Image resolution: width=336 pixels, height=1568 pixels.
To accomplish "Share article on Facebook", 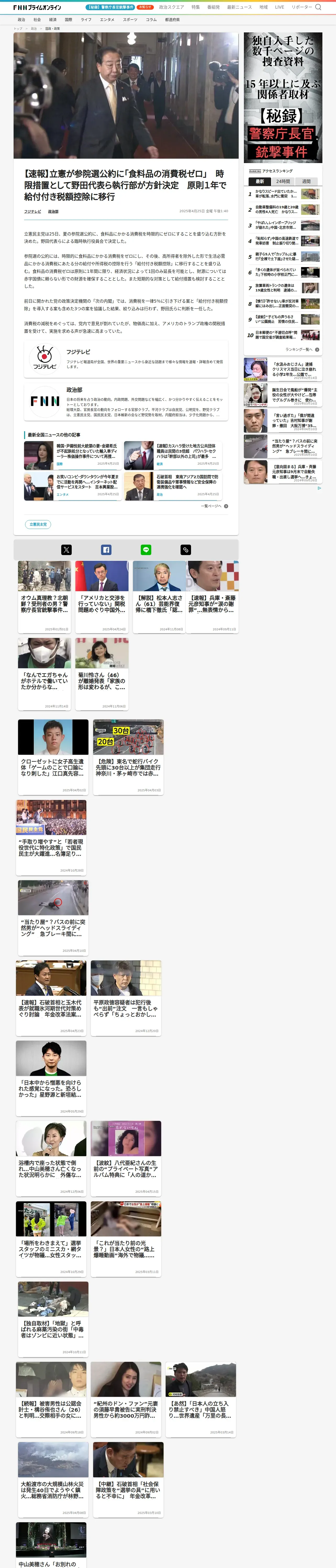I will pos(106,550).
